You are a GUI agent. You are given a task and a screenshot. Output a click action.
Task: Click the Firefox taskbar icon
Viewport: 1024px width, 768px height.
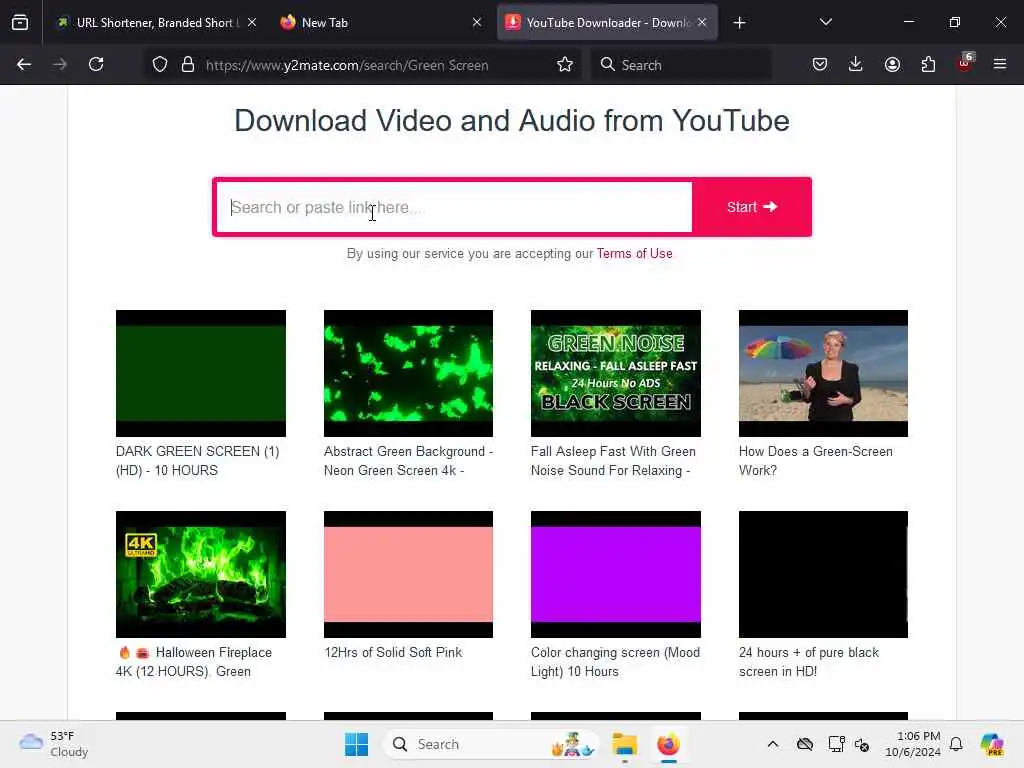pos(668,744)
